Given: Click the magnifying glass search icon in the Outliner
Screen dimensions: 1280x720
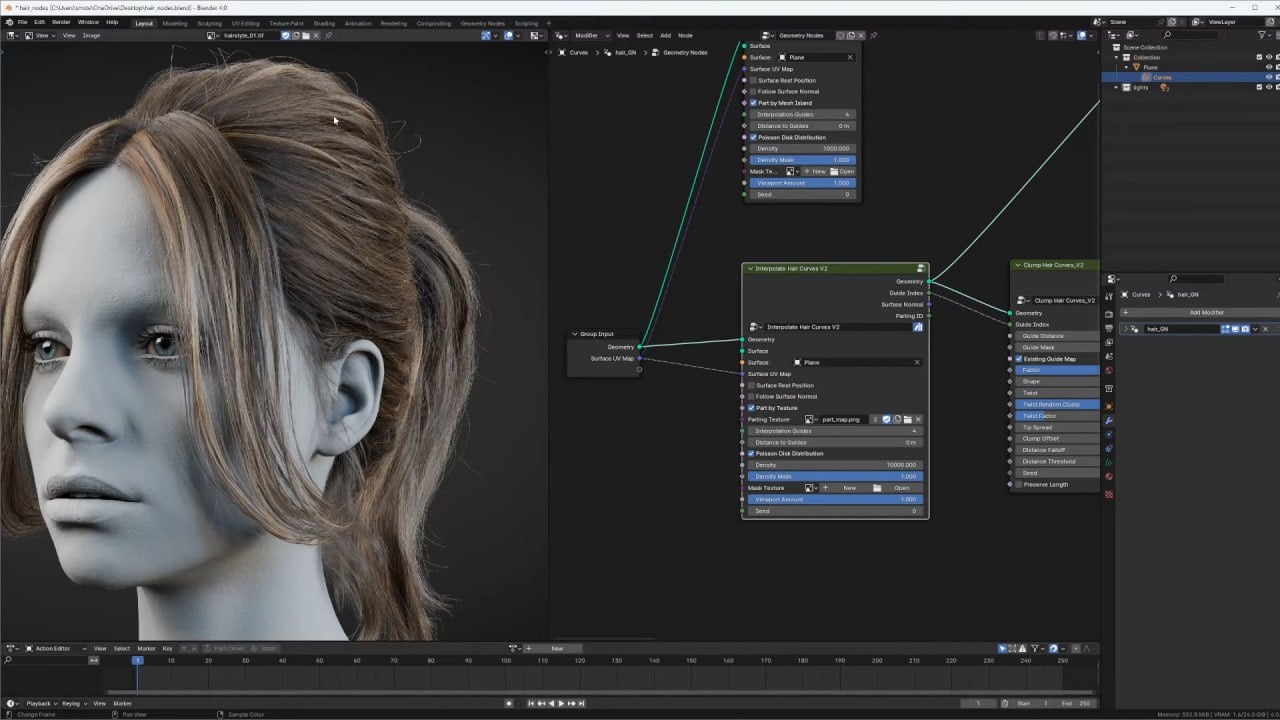Looking at the screenshot, I should 1167,35.
